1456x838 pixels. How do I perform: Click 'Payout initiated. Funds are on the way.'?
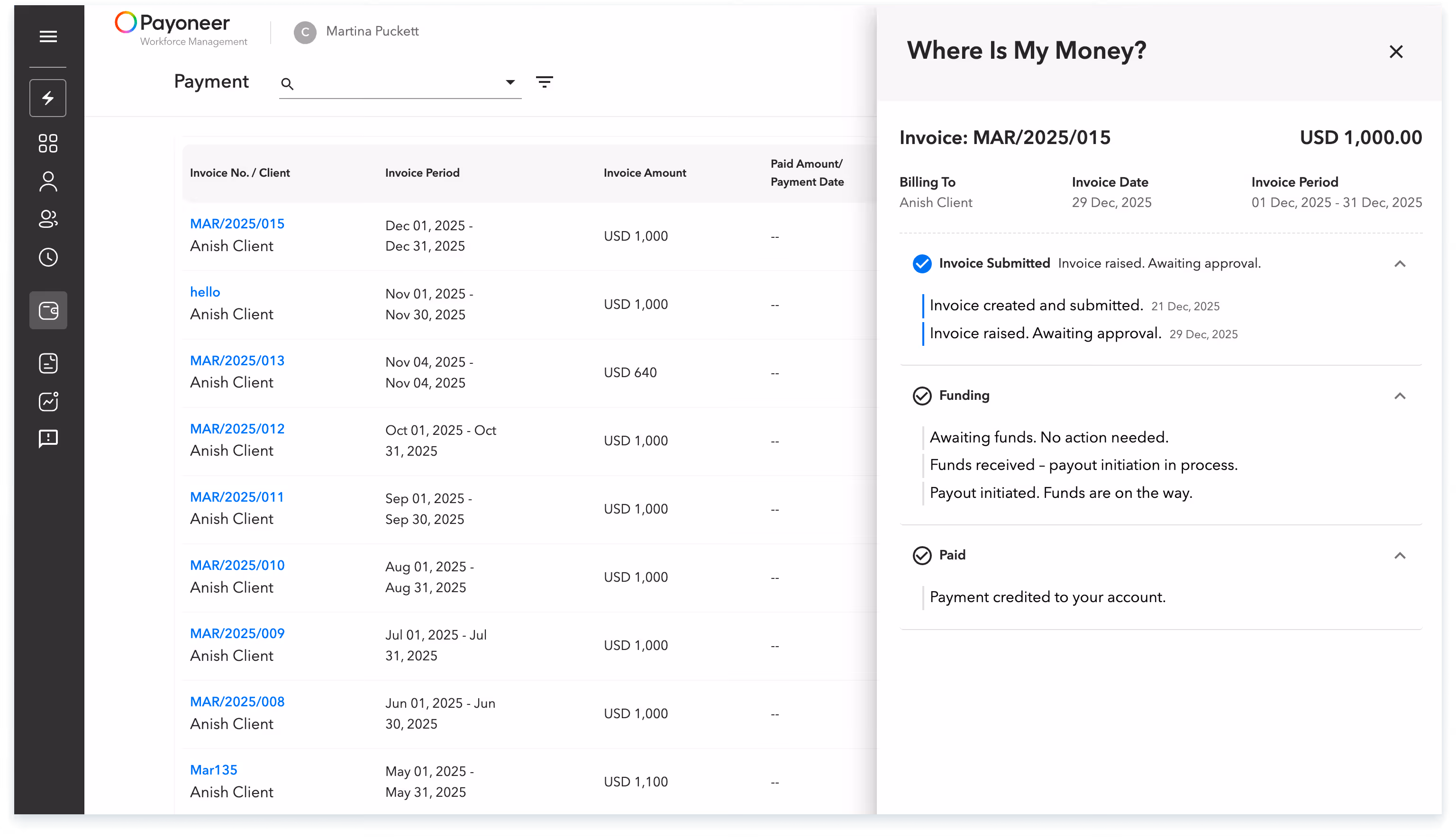[1060, 493]
